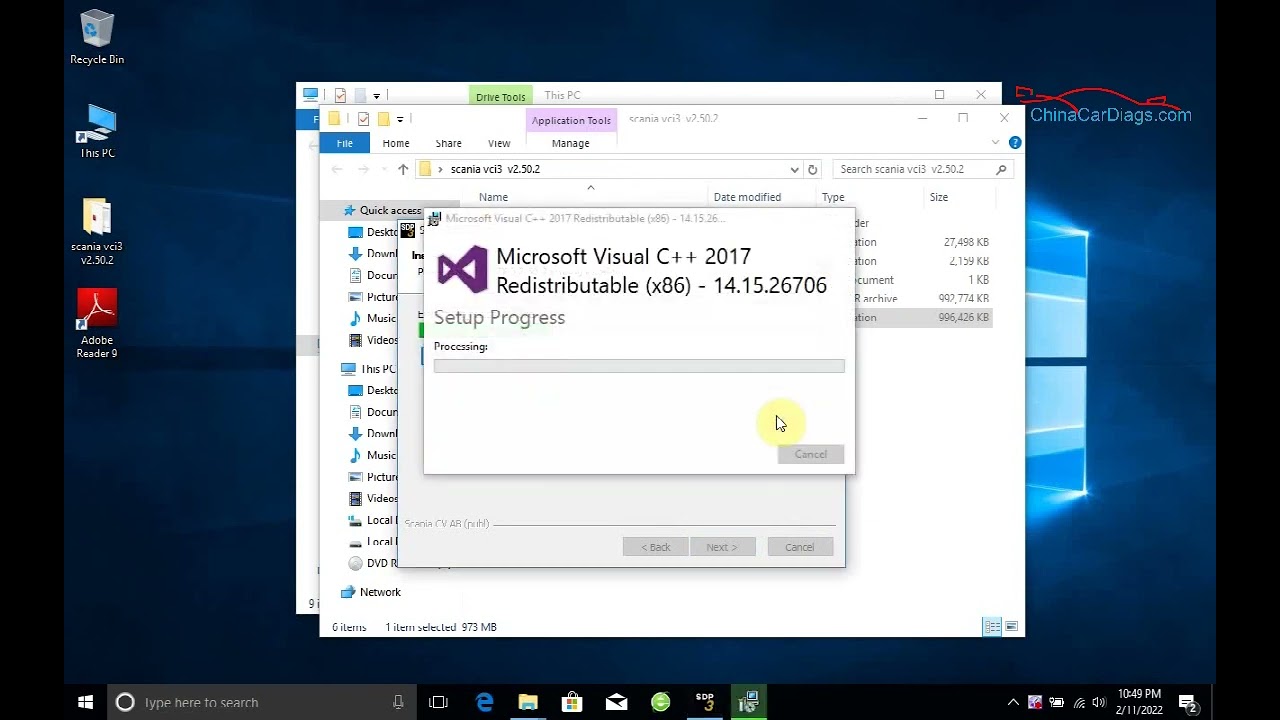
Task: Open the Action Center notifications icon
Action: pyautogui.click(x=1188, y=702)
